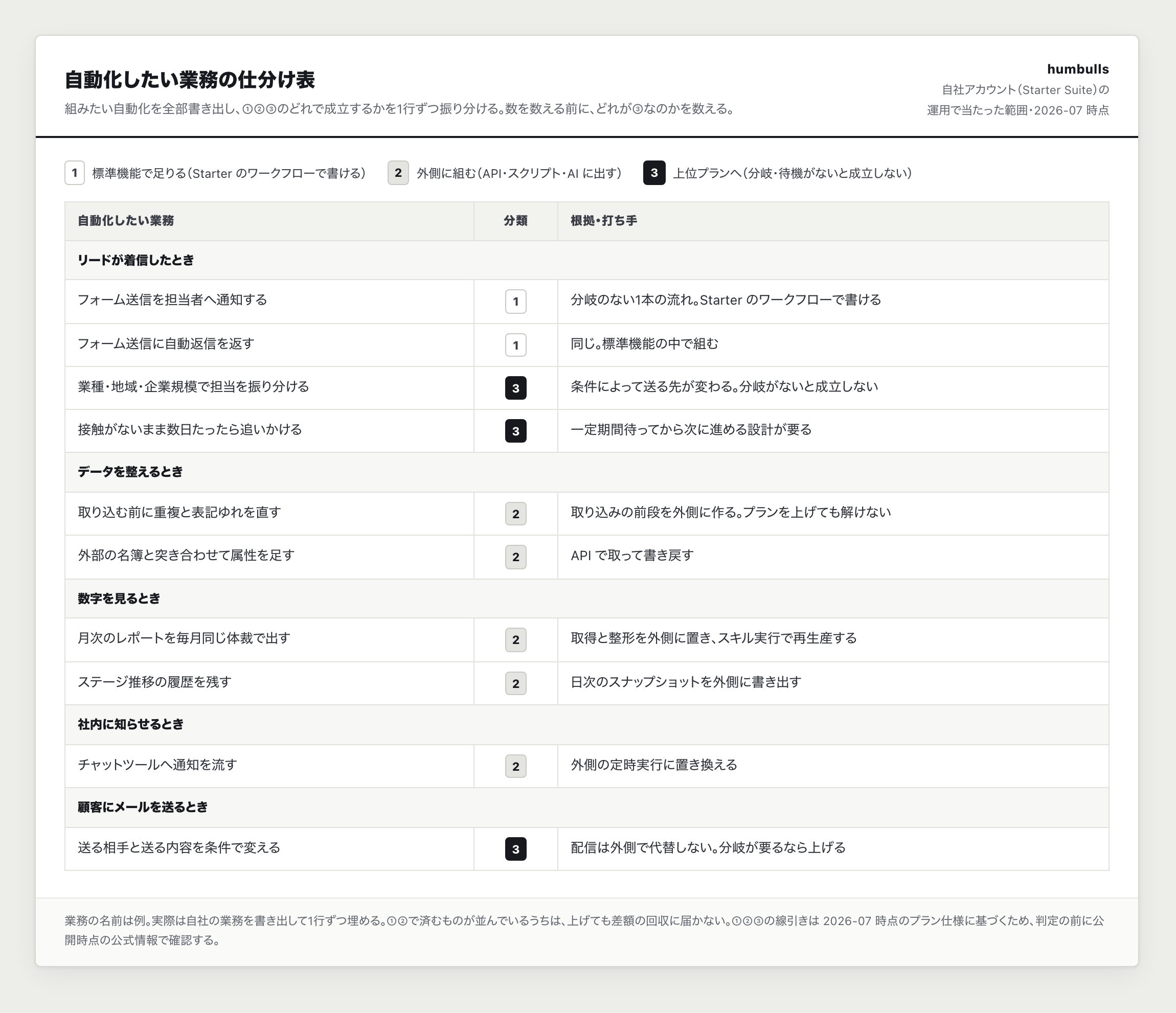
Task: Click badge 2 in the 月次のレポート row
Action: click(x=515, y=640)
